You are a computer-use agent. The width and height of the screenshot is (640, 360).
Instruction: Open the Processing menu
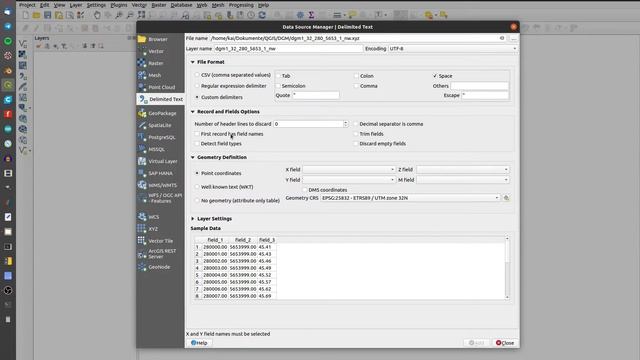tap(241, 5)
